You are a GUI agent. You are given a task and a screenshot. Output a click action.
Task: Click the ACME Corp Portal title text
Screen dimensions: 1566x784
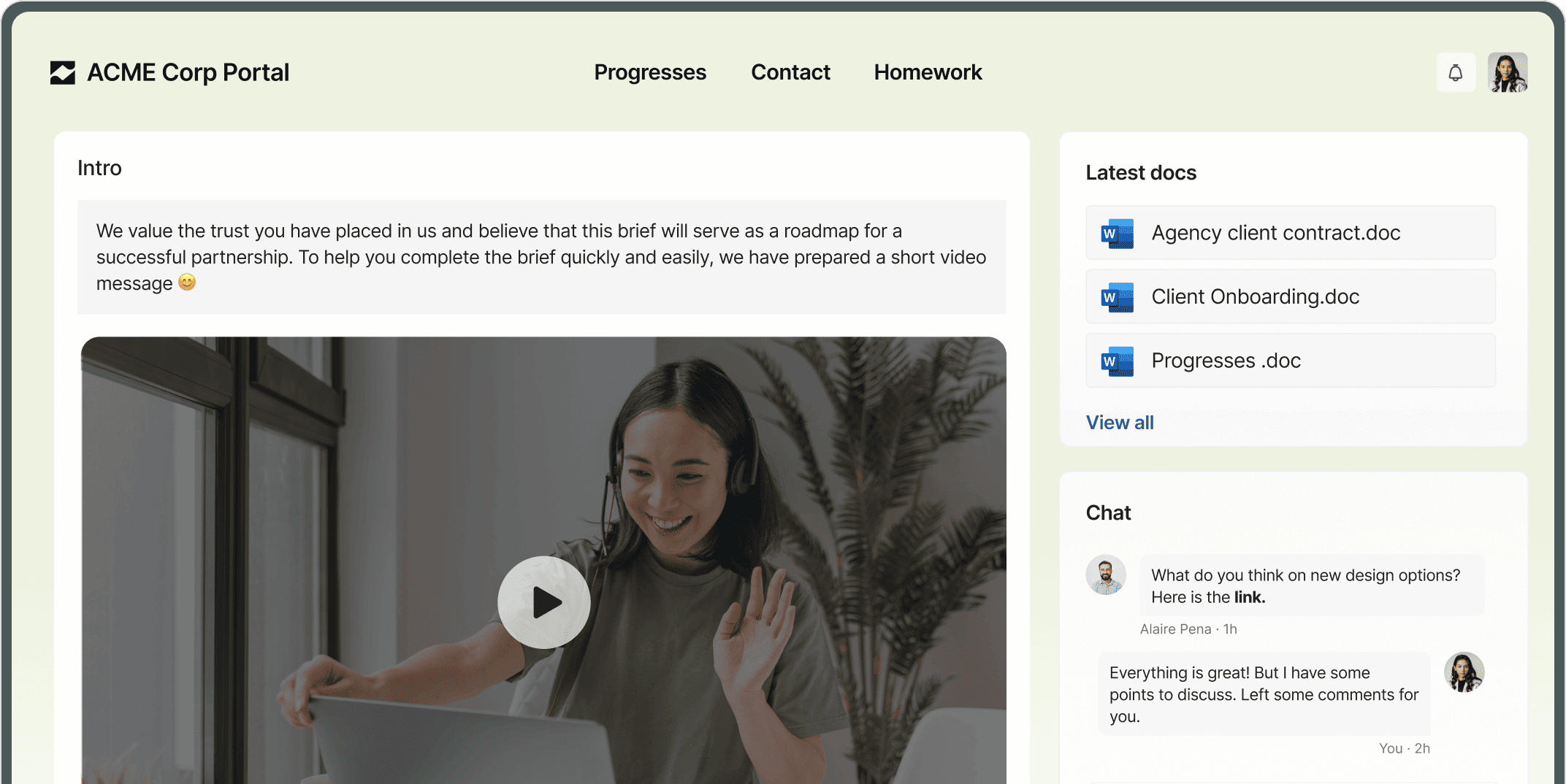[x=188, y=72]
